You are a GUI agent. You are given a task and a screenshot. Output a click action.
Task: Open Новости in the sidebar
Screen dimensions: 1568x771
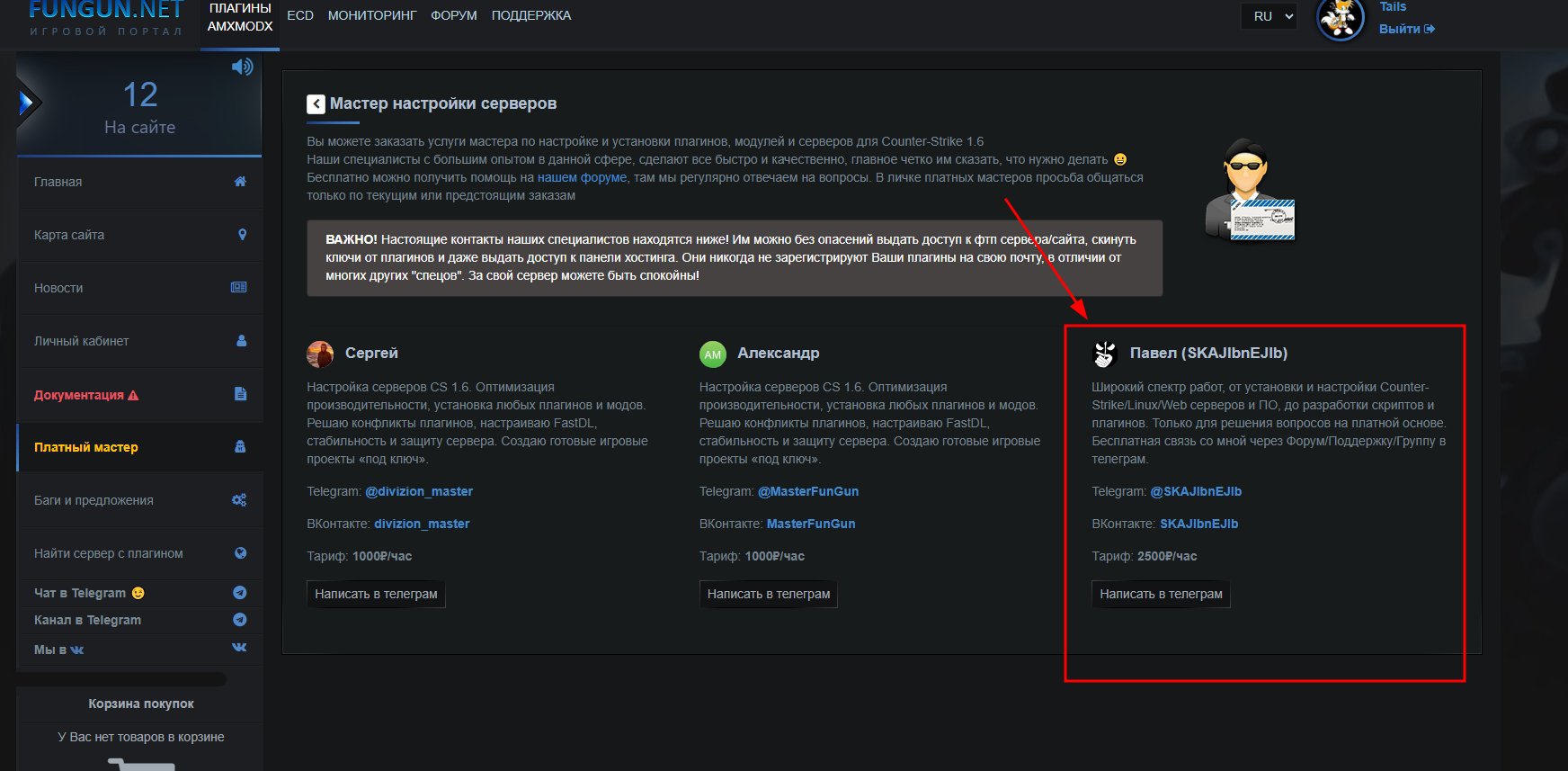click(x=140, y=288)
